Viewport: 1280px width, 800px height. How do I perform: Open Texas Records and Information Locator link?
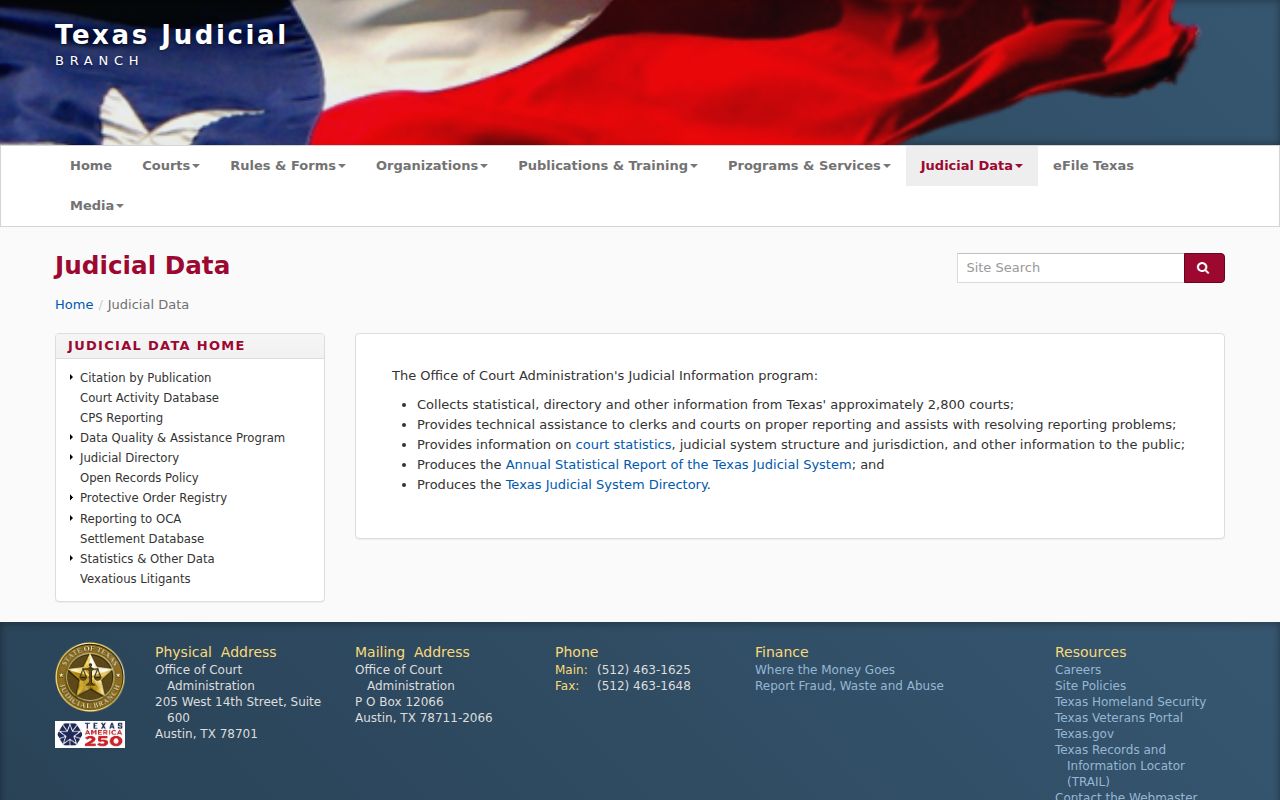point(1120,766)
